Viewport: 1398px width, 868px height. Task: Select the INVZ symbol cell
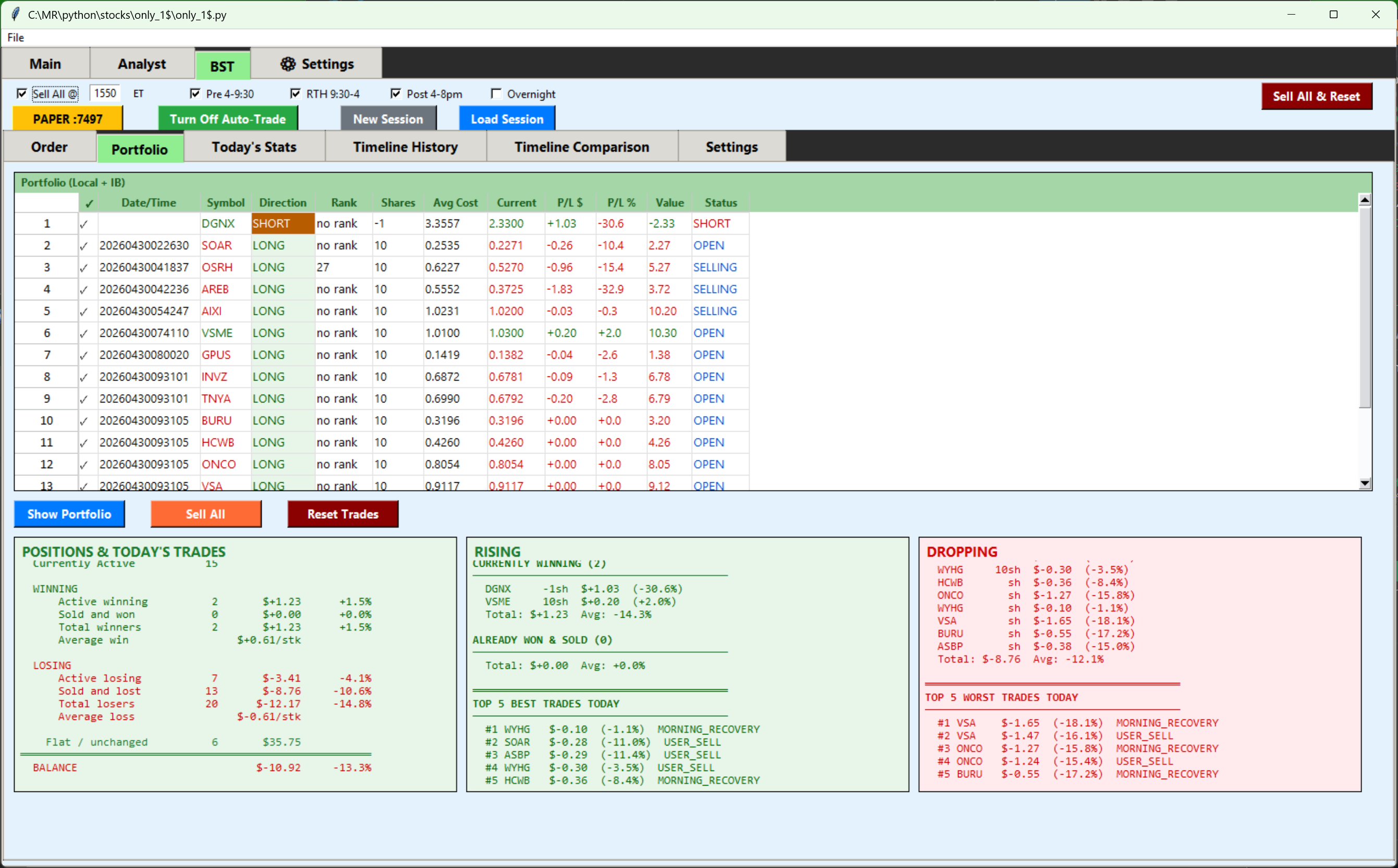click(x=226, y=376)
